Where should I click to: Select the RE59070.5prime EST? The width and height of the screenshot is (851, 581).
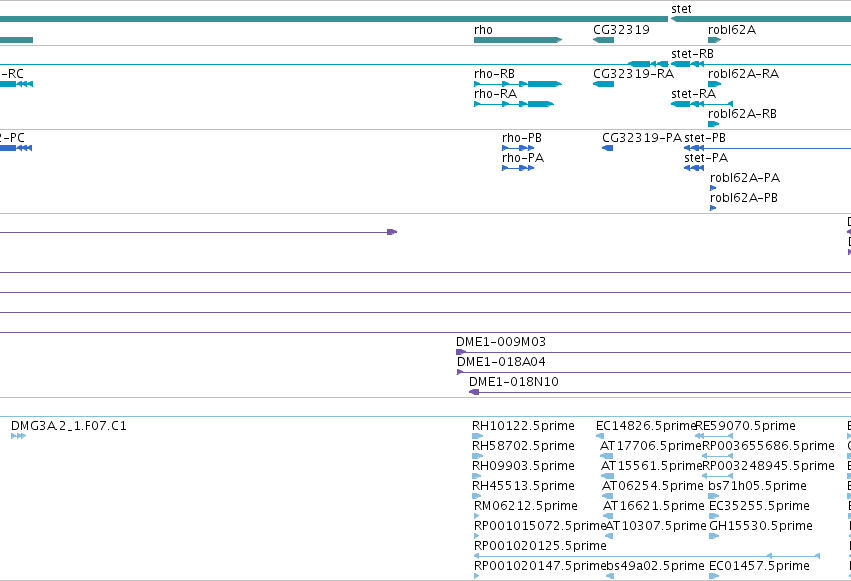tap(714, 436)
